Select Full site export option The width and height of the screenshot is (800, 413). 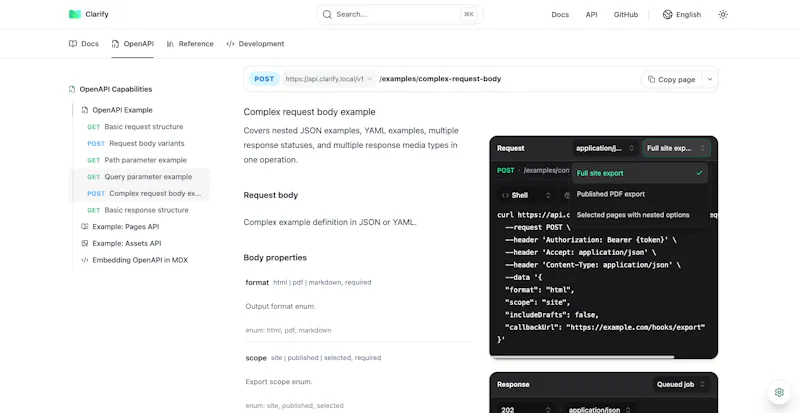pos(639,173)
